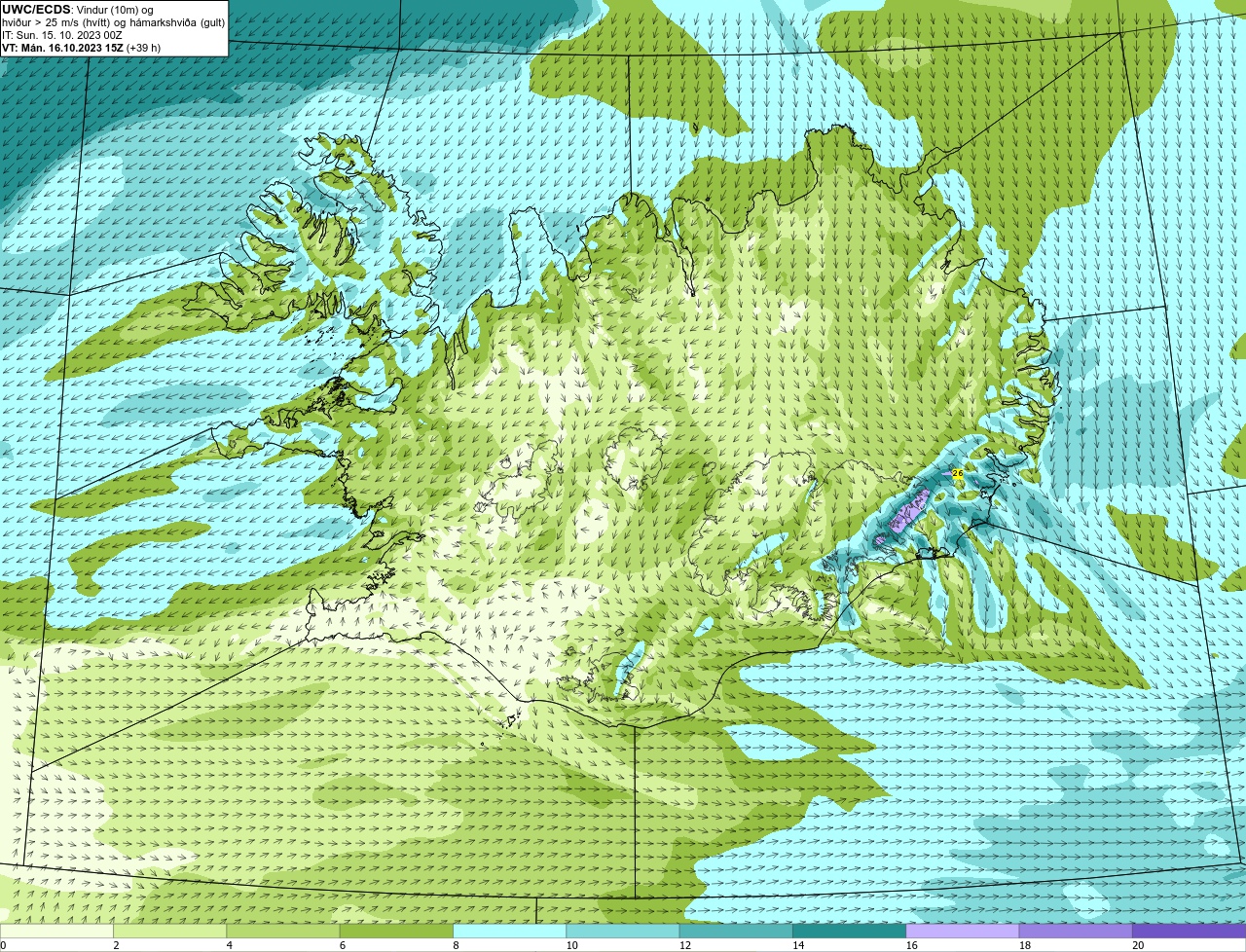1246x952 pixels.
Task: Click the 6–8 m/s olive green swatch
Action: pos(396,931)
